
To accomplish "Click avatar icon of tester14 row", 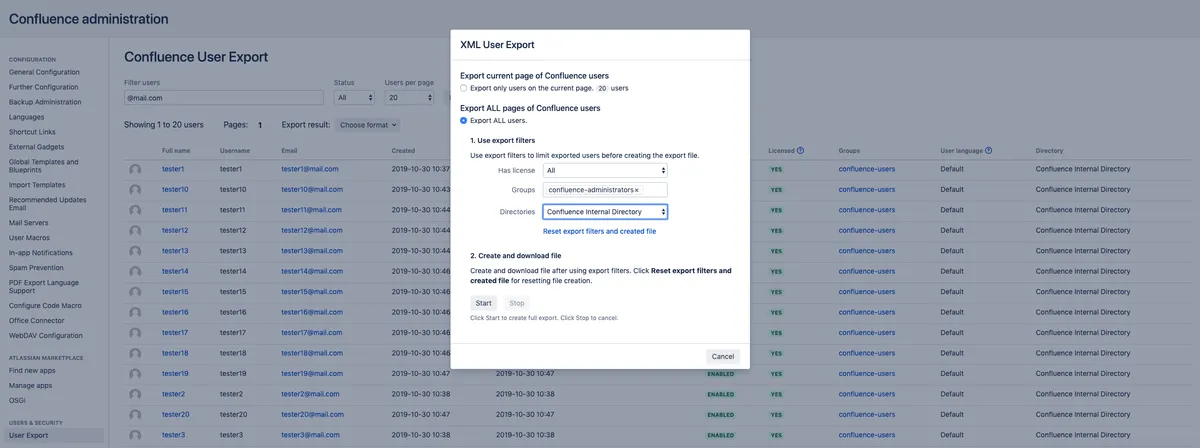I will pyautogui.click(x=135, y=271).
